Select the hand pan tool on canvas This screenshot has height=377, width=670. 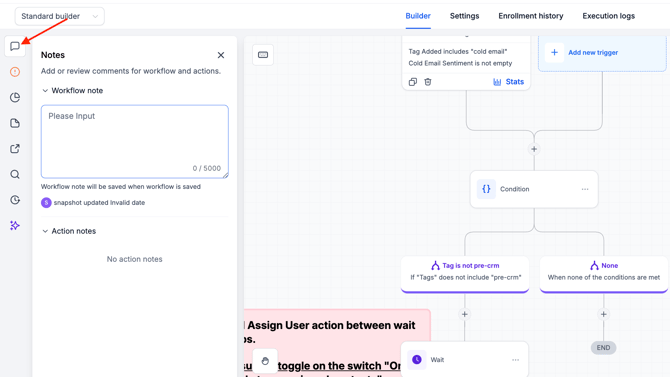tap(265, 361)
